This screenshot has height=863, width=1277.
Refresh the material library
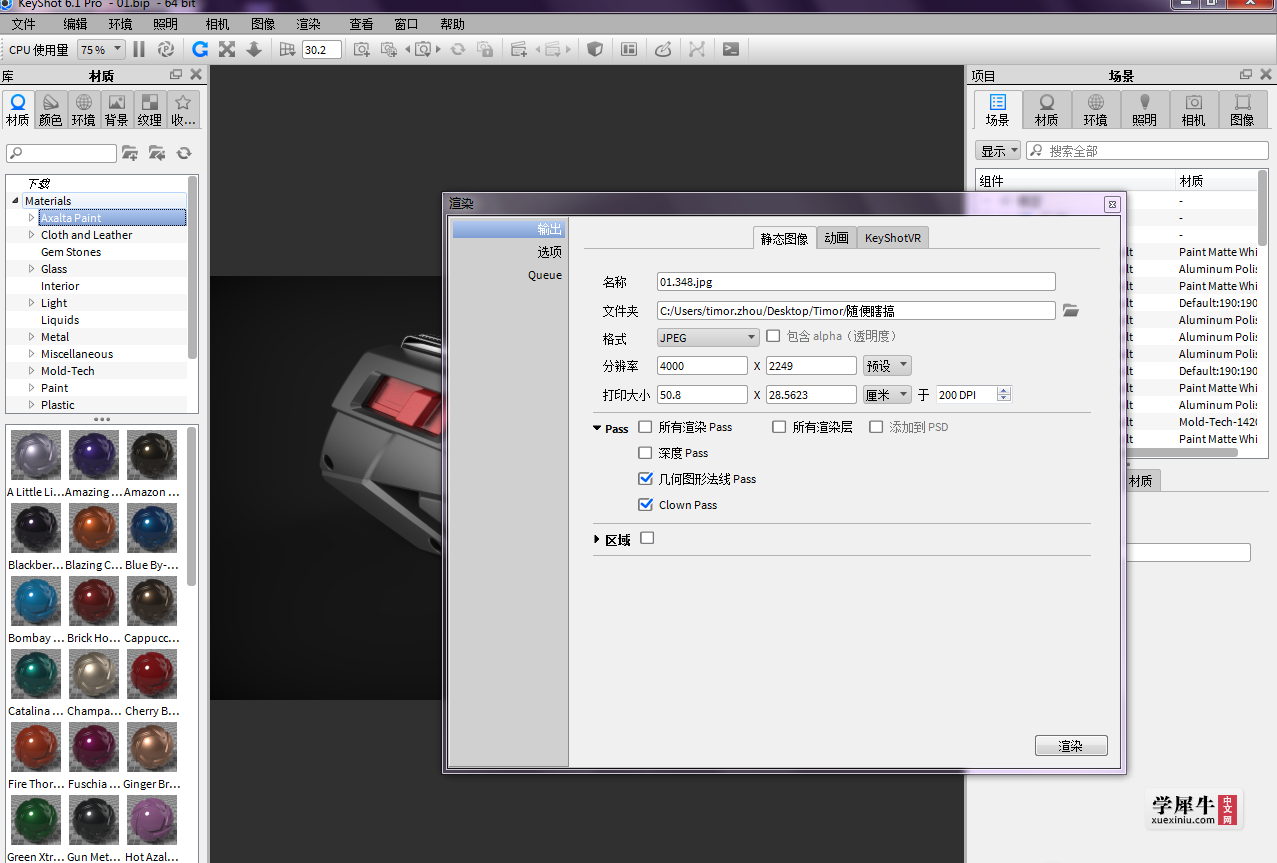[184, 153]
